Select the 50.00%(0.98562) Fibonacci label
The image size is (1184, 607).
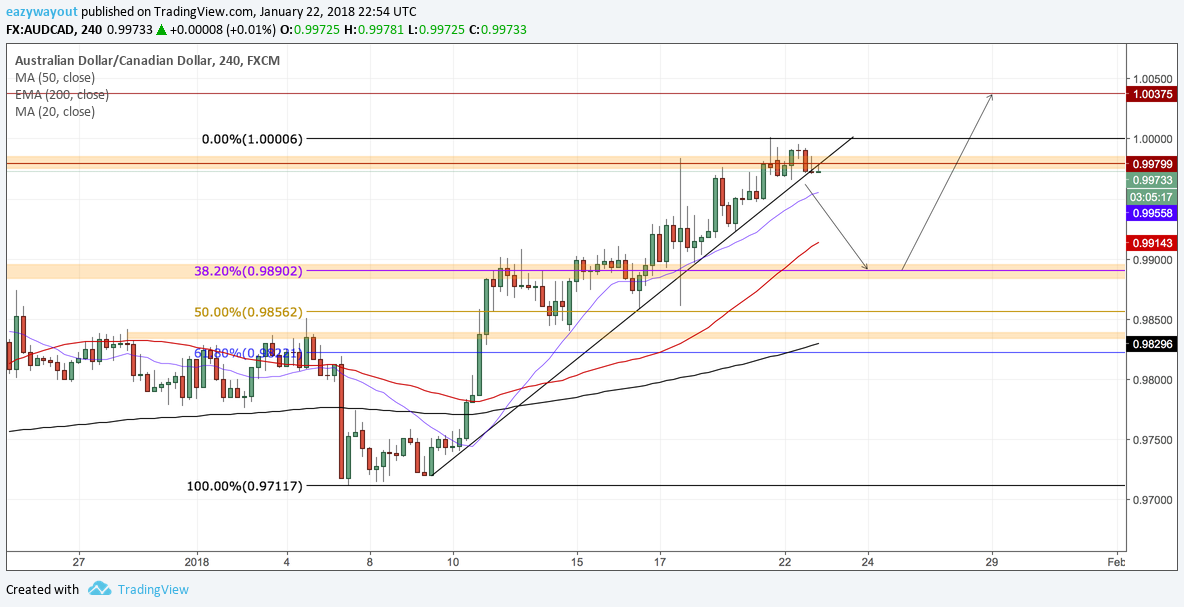[249, 311]
